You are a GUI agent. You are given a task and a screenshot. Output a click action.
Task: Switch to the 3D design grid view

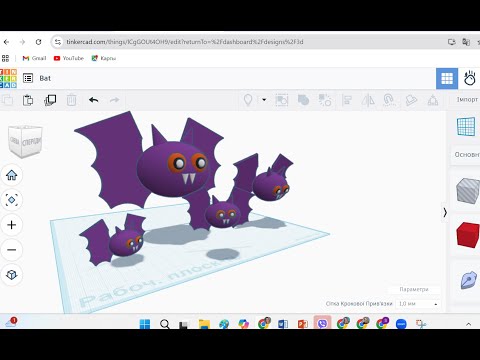(x=447, y=79)
